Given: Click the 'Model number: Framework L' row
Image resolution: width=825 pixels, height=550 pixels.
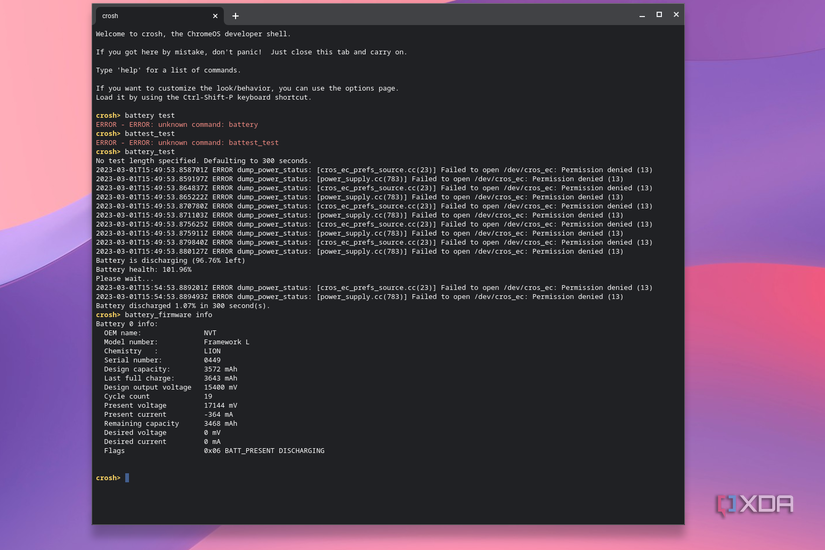Looking at the screenshot, I should click(x=176, y=342).
